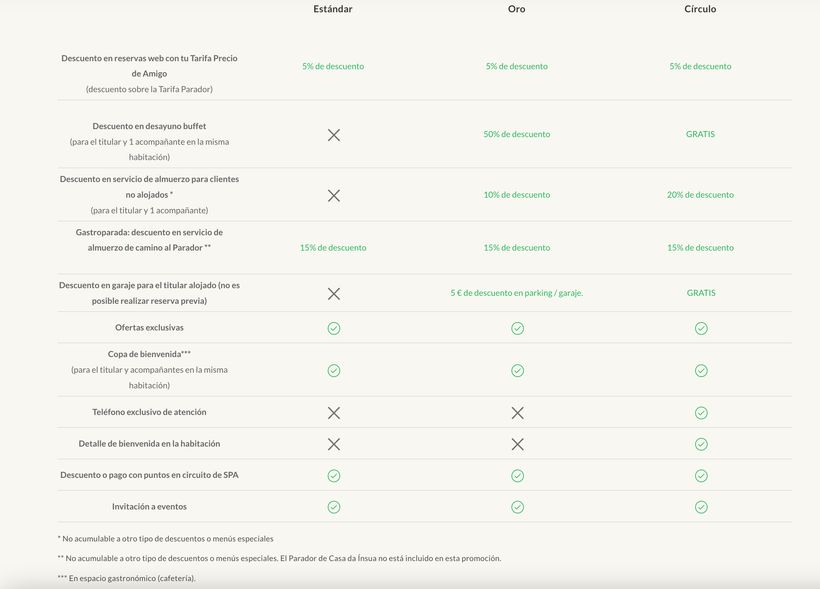This screenshot has width=820, height=589.
Task: Click the X icon for Estándar almuerzo no alojados
Action: click(x=334, y=196)
